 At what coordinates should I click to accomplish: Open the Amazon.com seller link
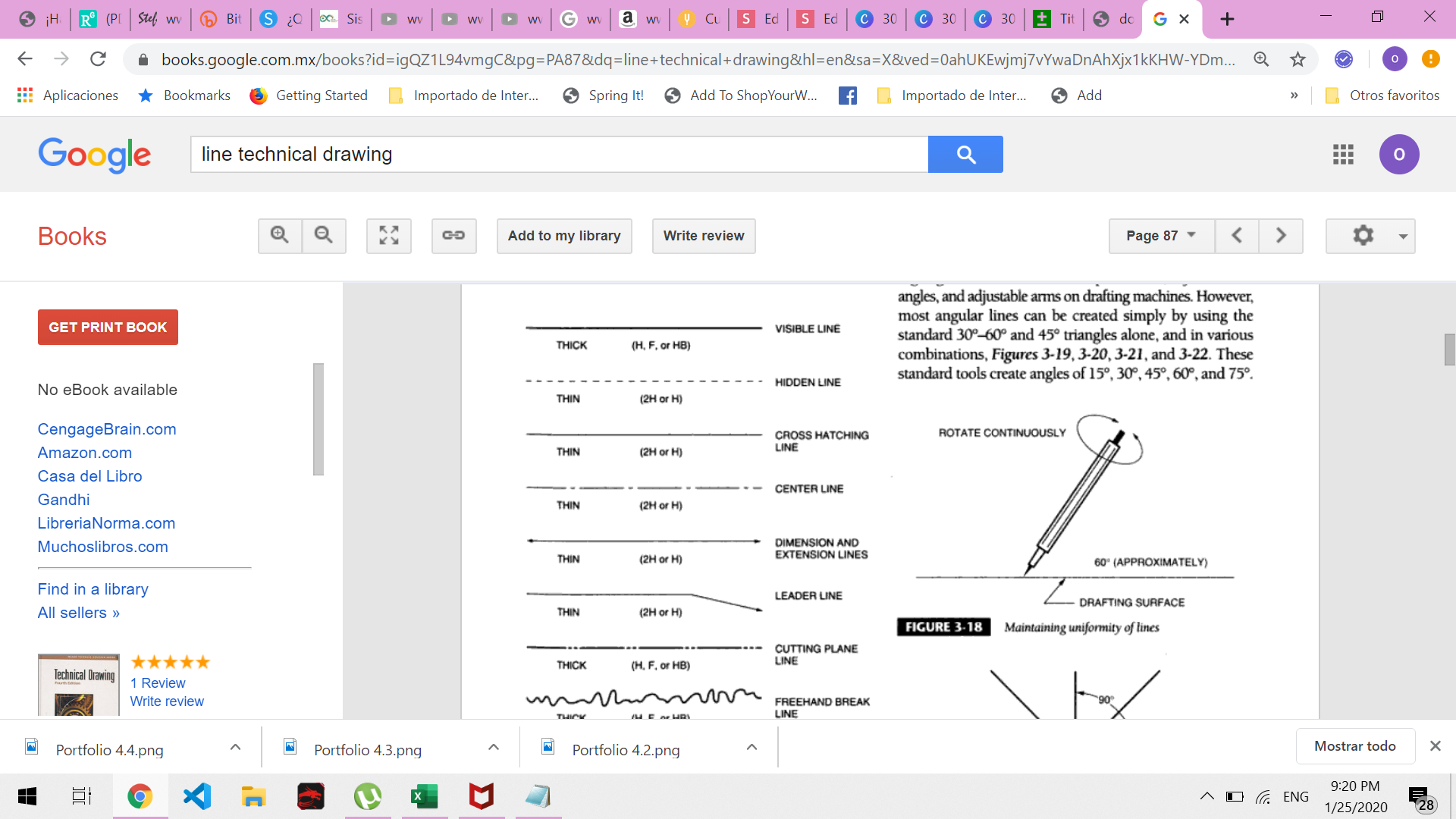85,453
